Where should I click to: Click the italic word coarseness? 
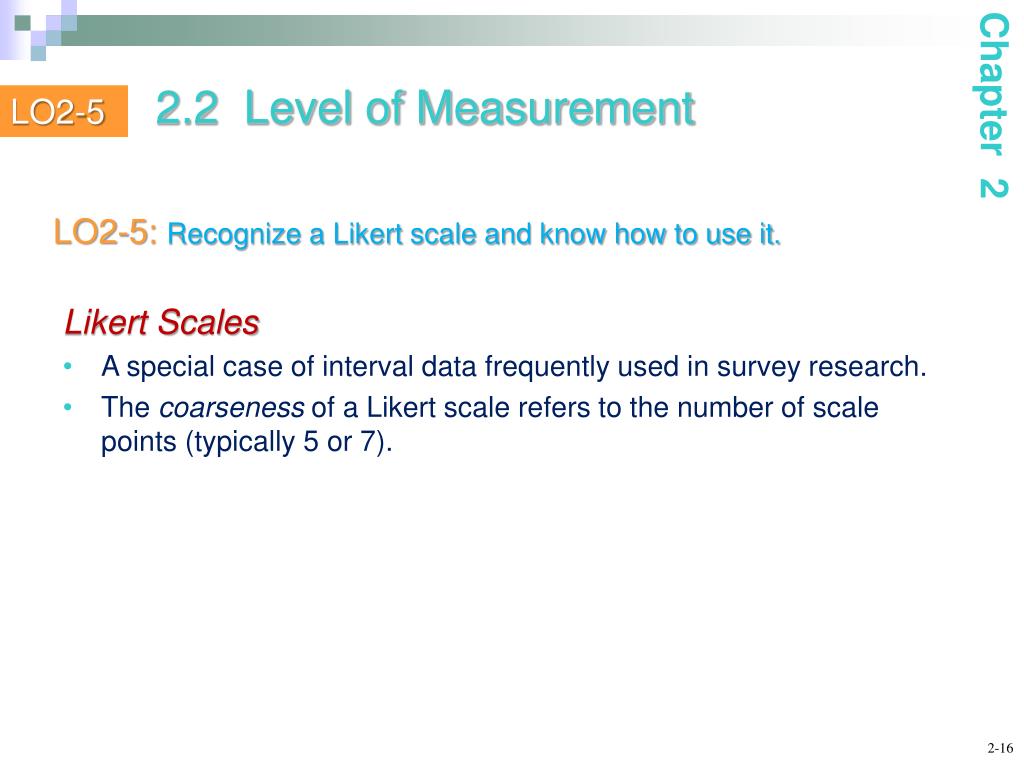tap(232, 408)
